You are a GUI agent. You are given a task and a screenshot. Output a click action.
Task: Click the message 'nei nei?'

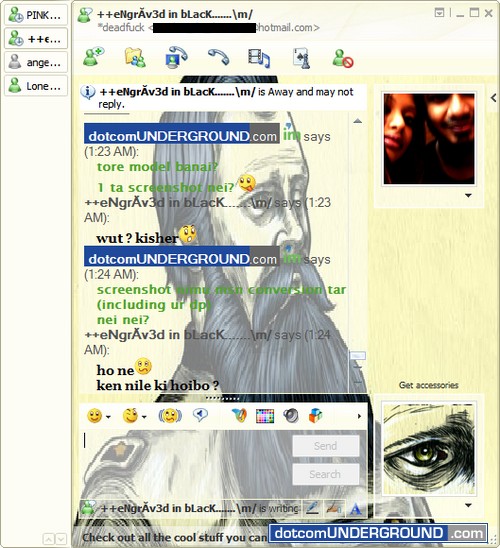click(123, 320)
